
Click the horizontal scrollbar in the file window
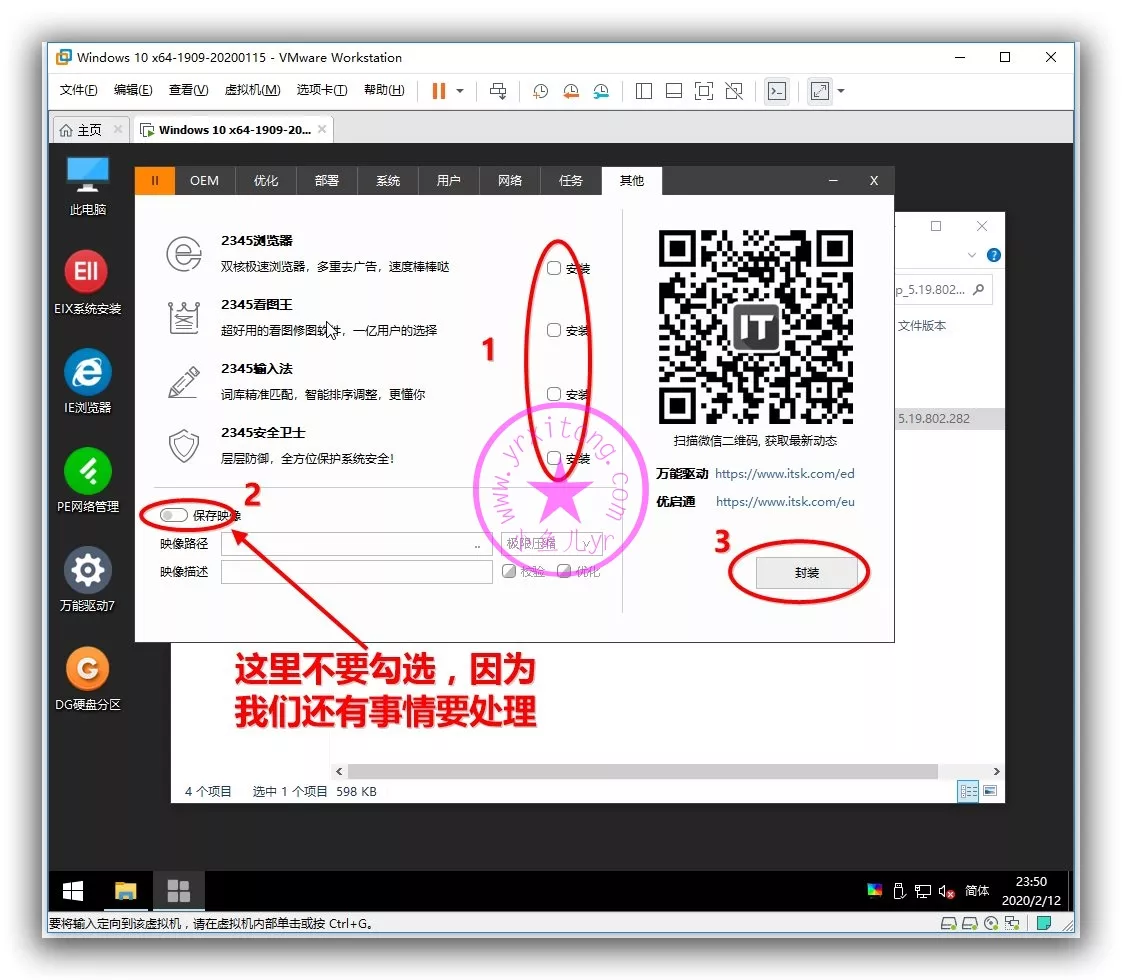click(x=640, y=771)
